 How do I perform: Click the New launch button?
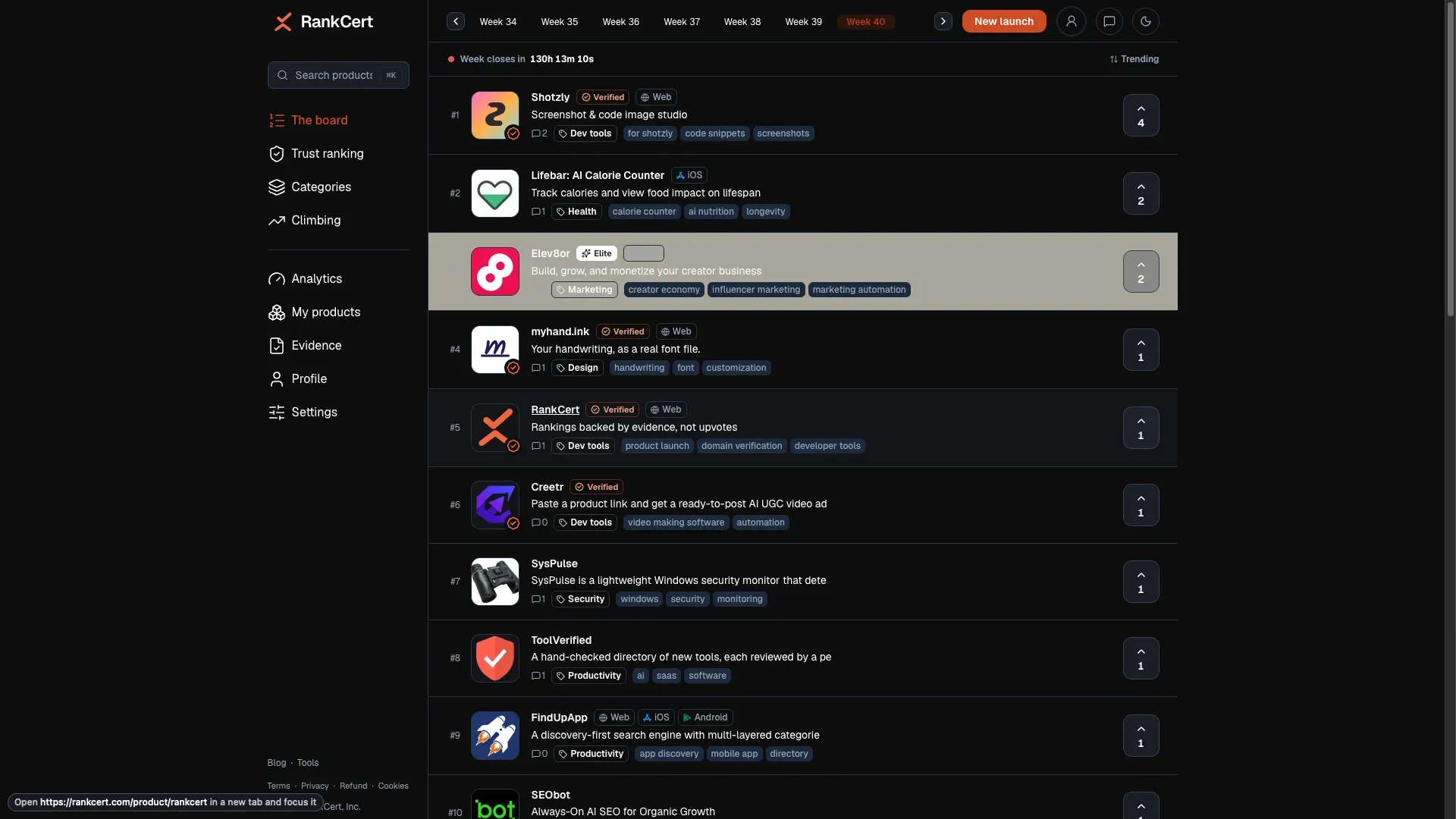(1003, 21)
